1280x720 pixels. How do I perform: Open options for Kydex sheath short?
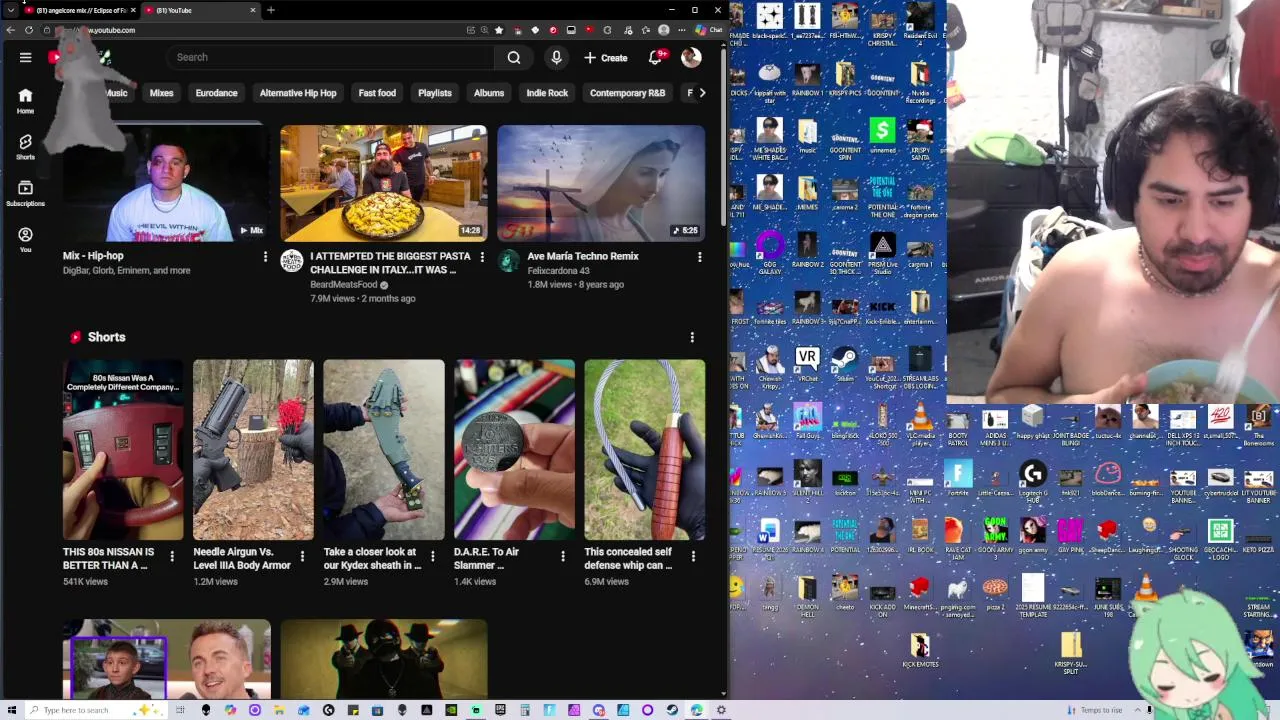(x=433, y=556)
